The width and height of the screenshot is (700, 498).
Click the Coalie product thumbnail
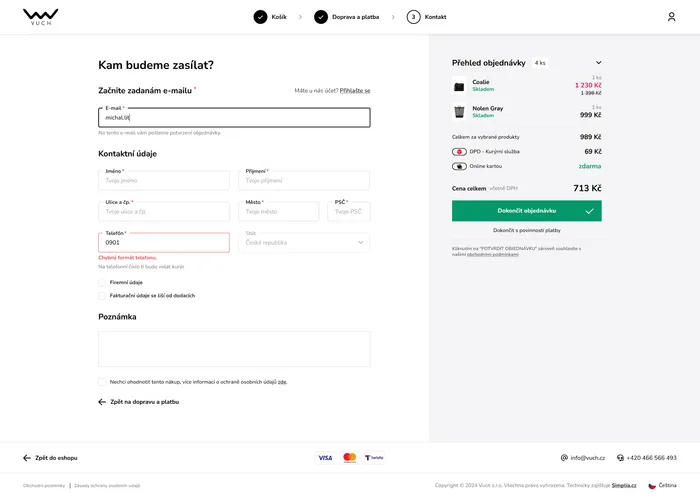click(x=459, y=86)
